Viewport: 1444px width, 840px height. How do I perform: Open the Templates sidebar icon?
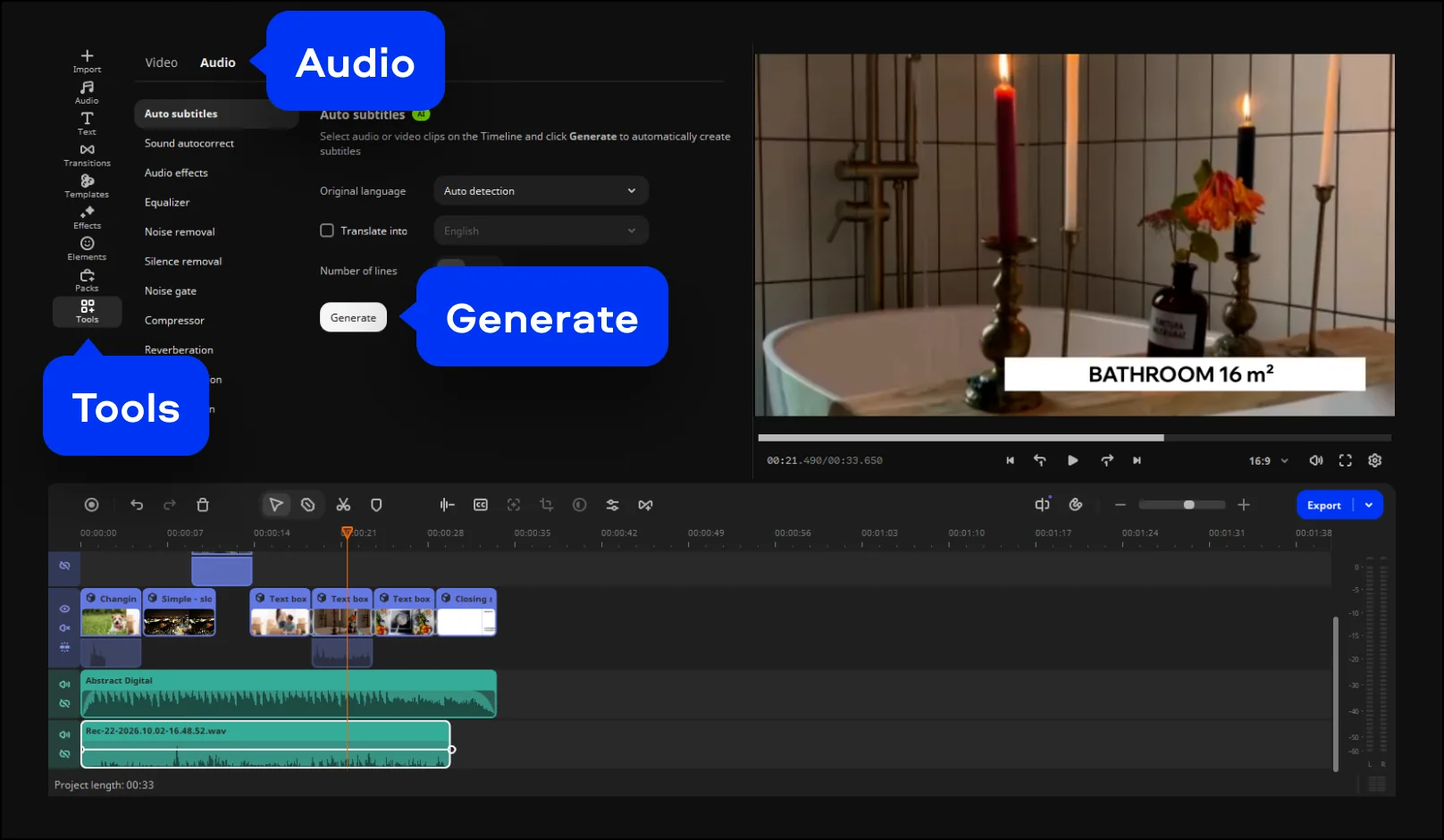(87, 186)
